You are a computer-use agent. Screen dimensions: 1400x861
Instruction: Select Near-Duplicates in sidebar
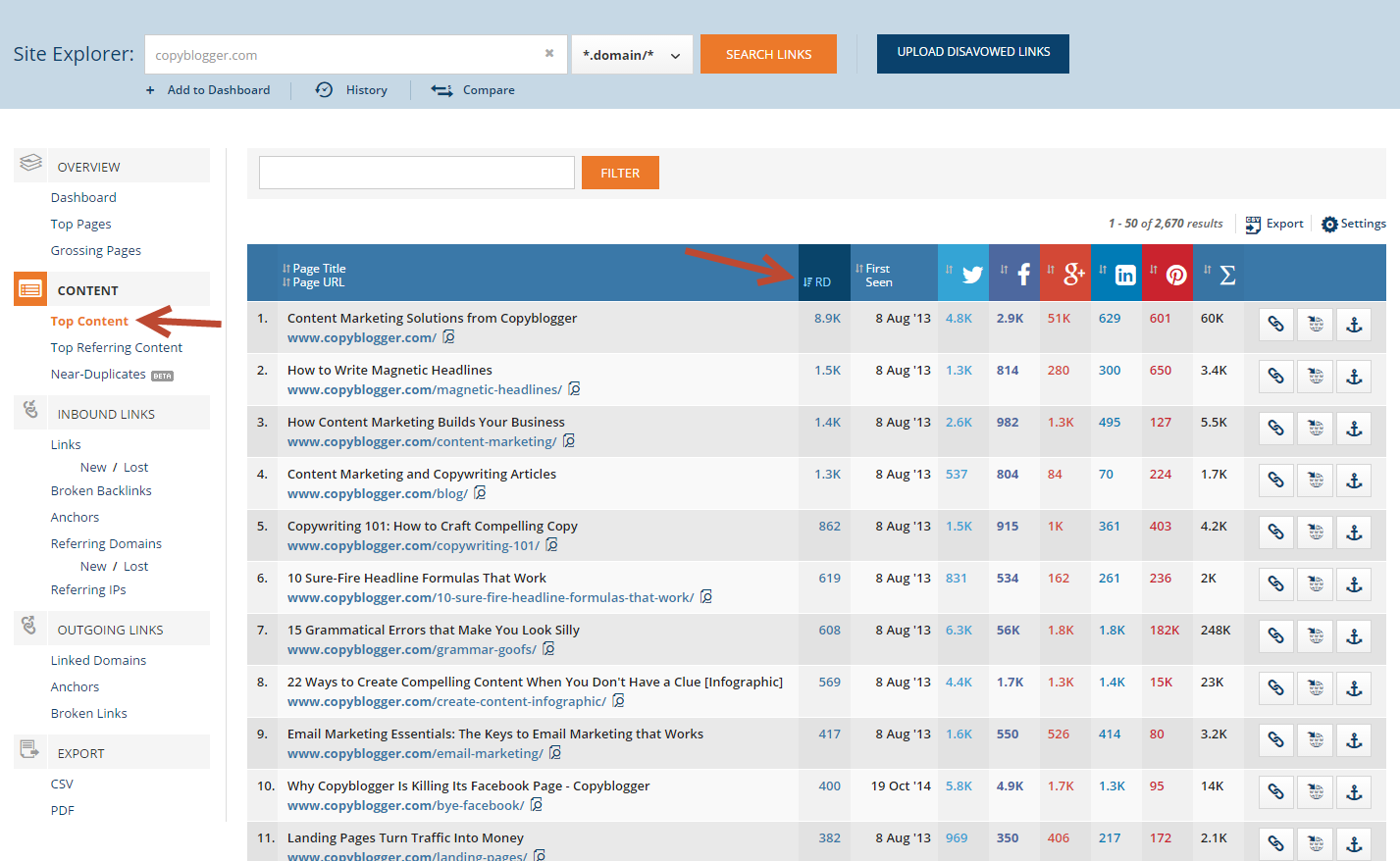[98, 375]
